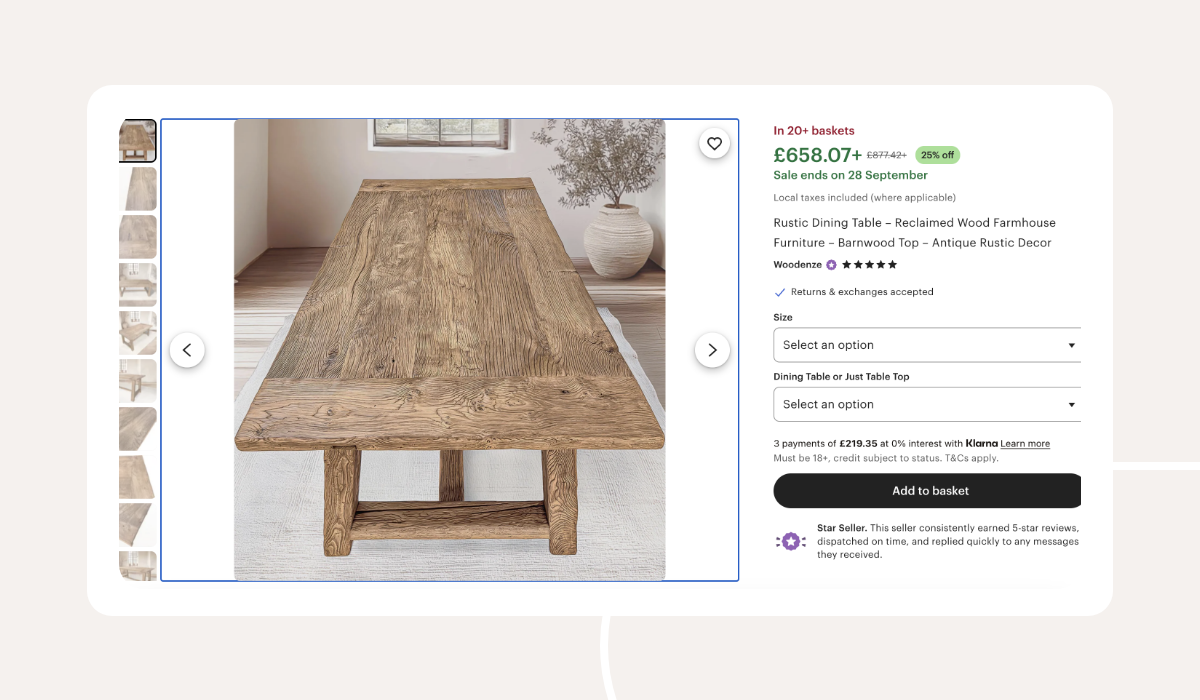1200x700 pixels.
Task: Select the first product thumbnail
Action: [138, 141]
